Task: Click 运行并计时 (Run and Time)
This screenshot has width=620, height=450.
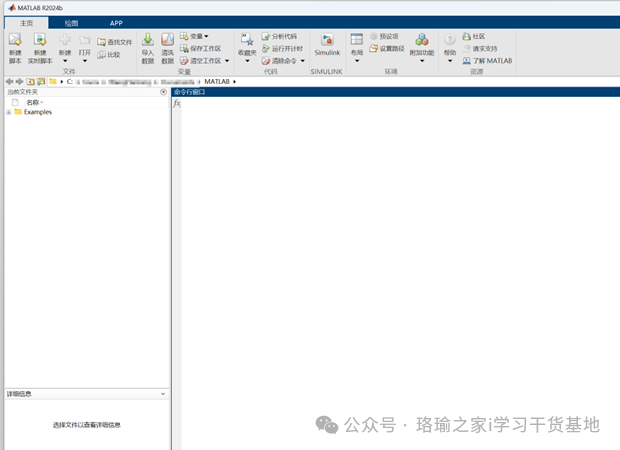Action: click(x=282, y=48)
